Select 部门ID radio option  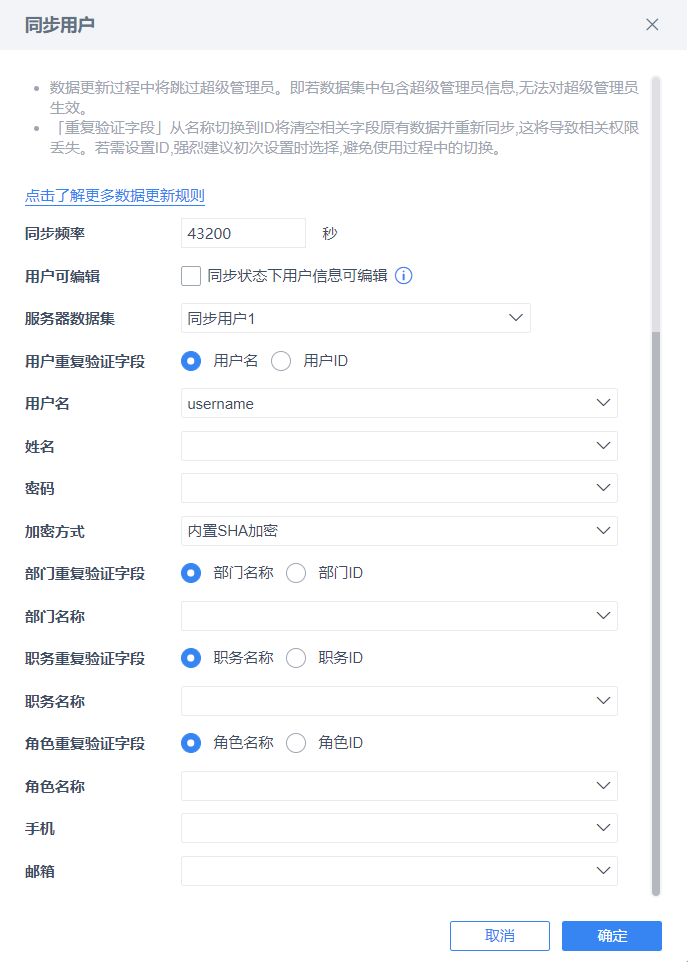(296, 573)
